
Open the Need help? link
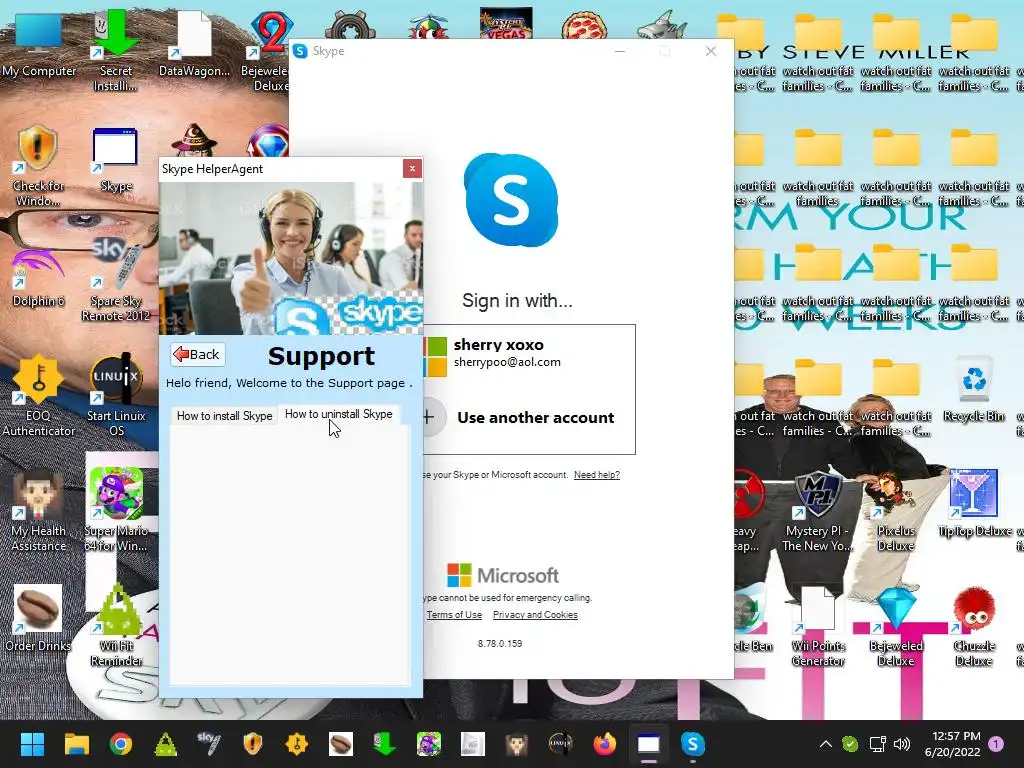click(x=596, y=475)
